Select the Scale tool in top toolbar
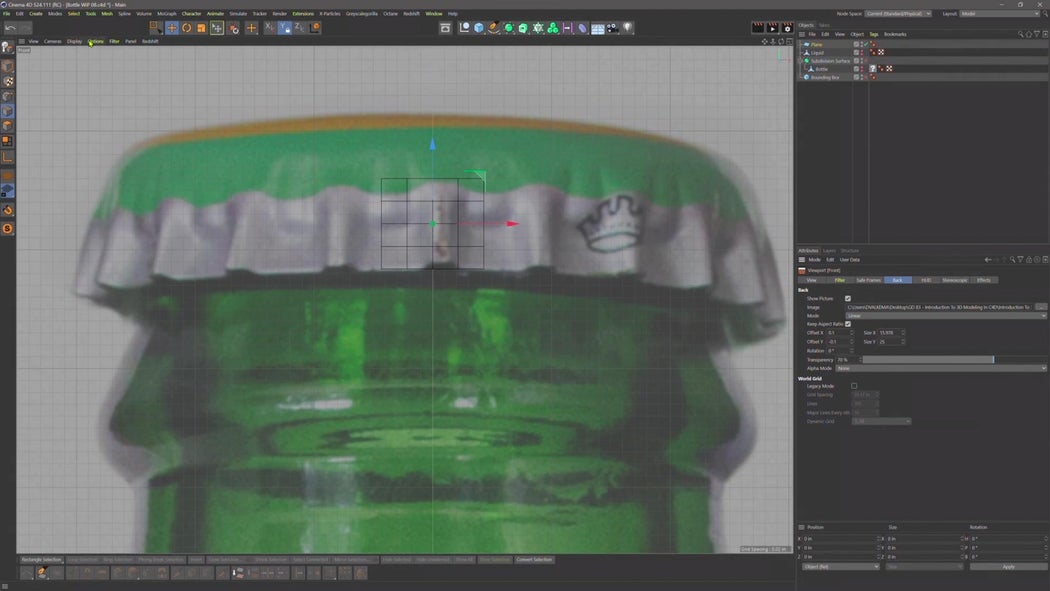1050x591 pixels. (x=201, y=27)
